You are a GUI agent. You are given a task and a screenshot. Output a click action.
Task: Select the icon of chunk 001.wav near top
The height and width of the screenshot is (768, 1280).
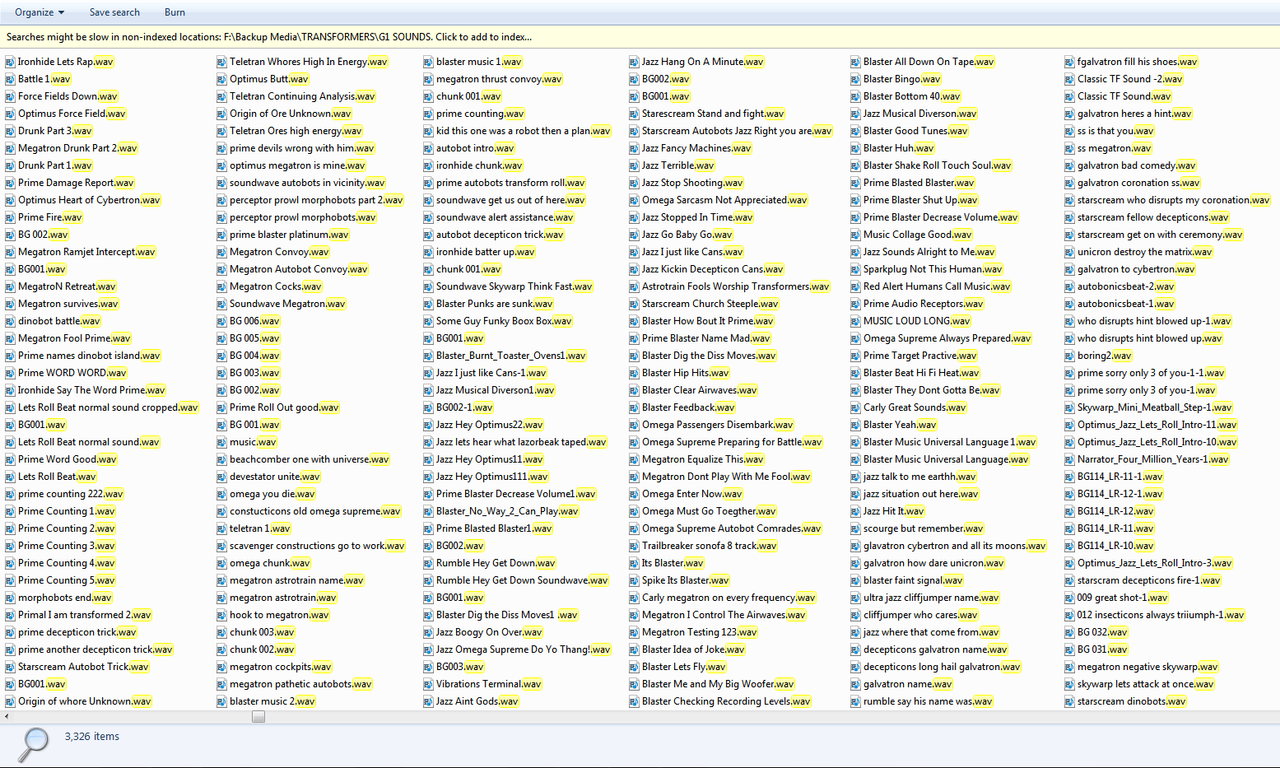click(428, 97)
